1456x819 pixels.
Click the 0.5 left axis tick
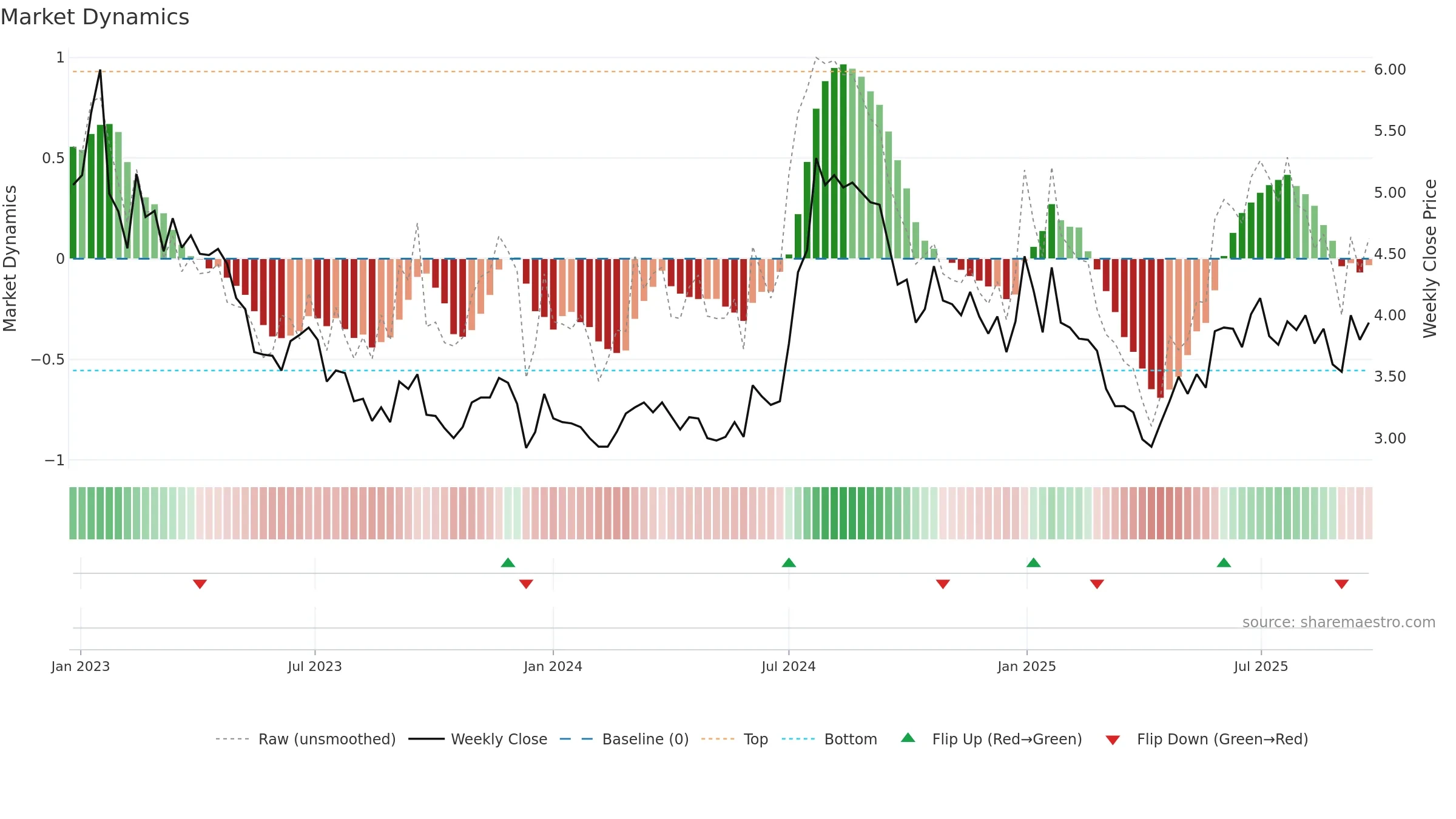(x=53, y=158)
